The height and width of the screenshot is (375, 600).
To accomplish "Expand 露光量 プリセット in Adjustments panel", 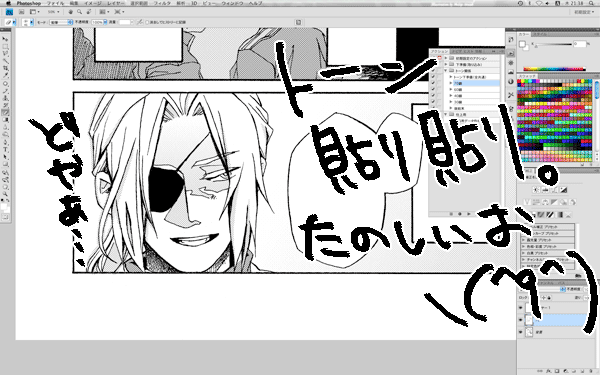I will click(523, 240).
